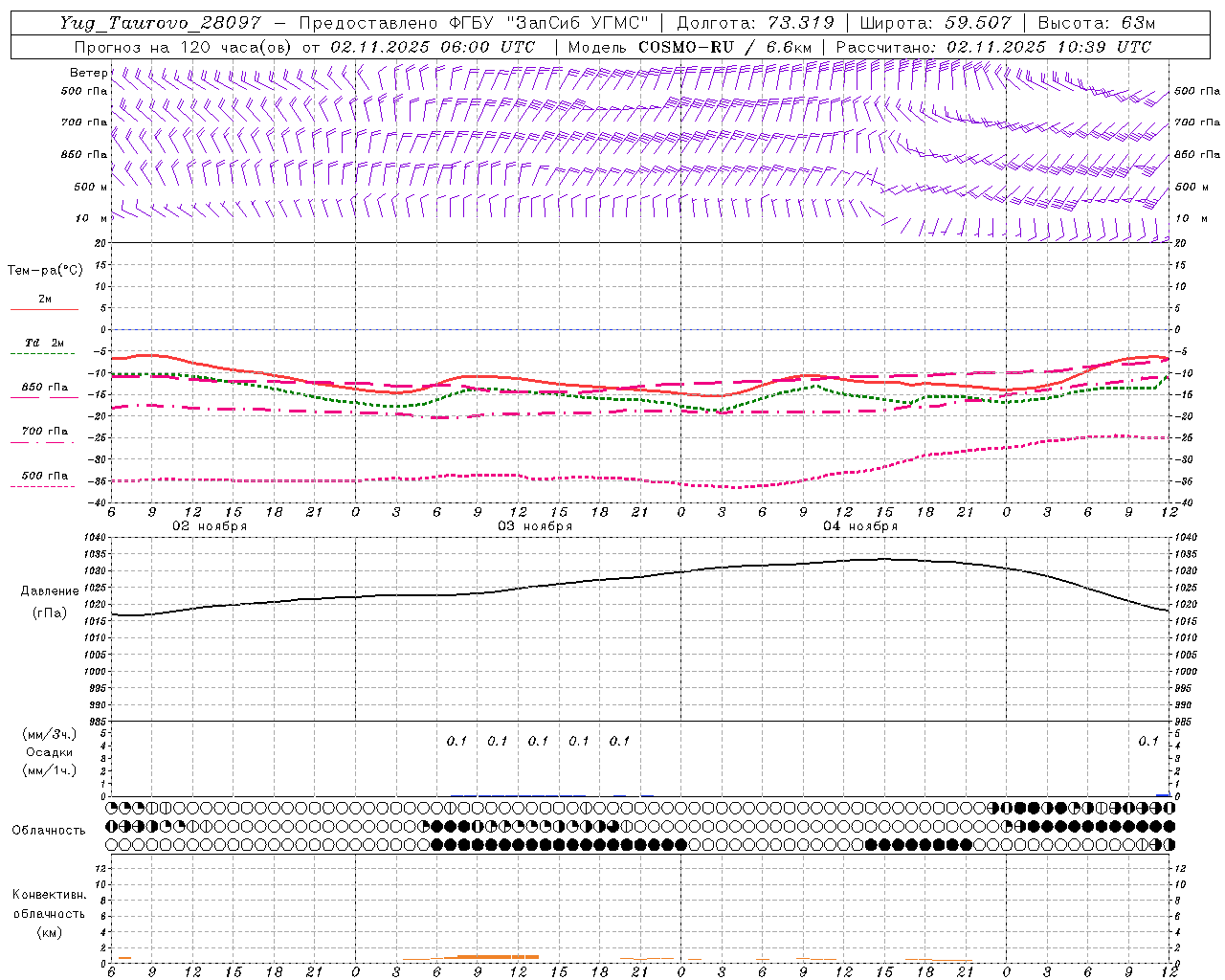
Task: Click the elevation text Высота: 63м
Action: point(1097,23)
